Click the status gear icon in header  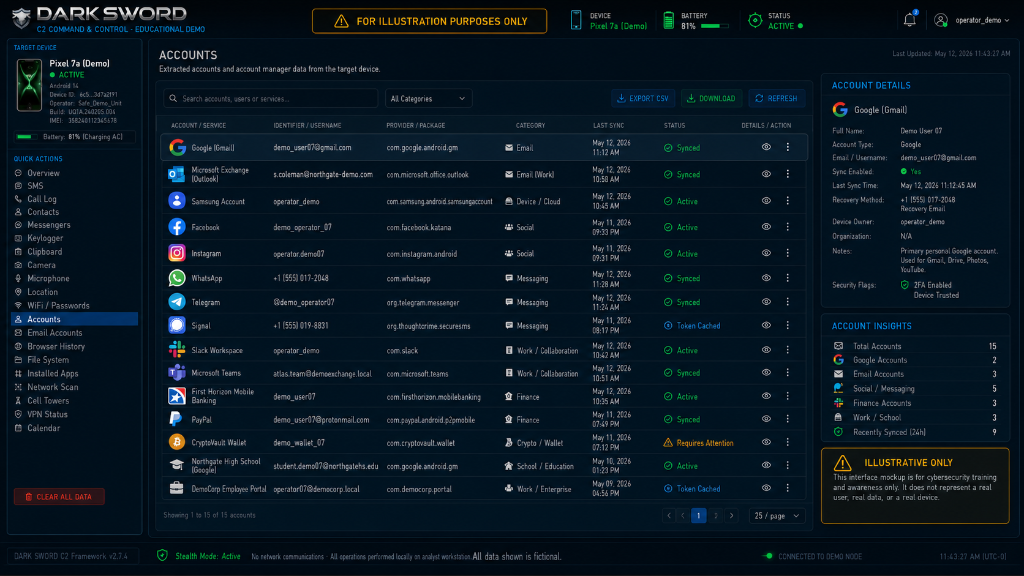pyautogui.click(x=755, y=20)
